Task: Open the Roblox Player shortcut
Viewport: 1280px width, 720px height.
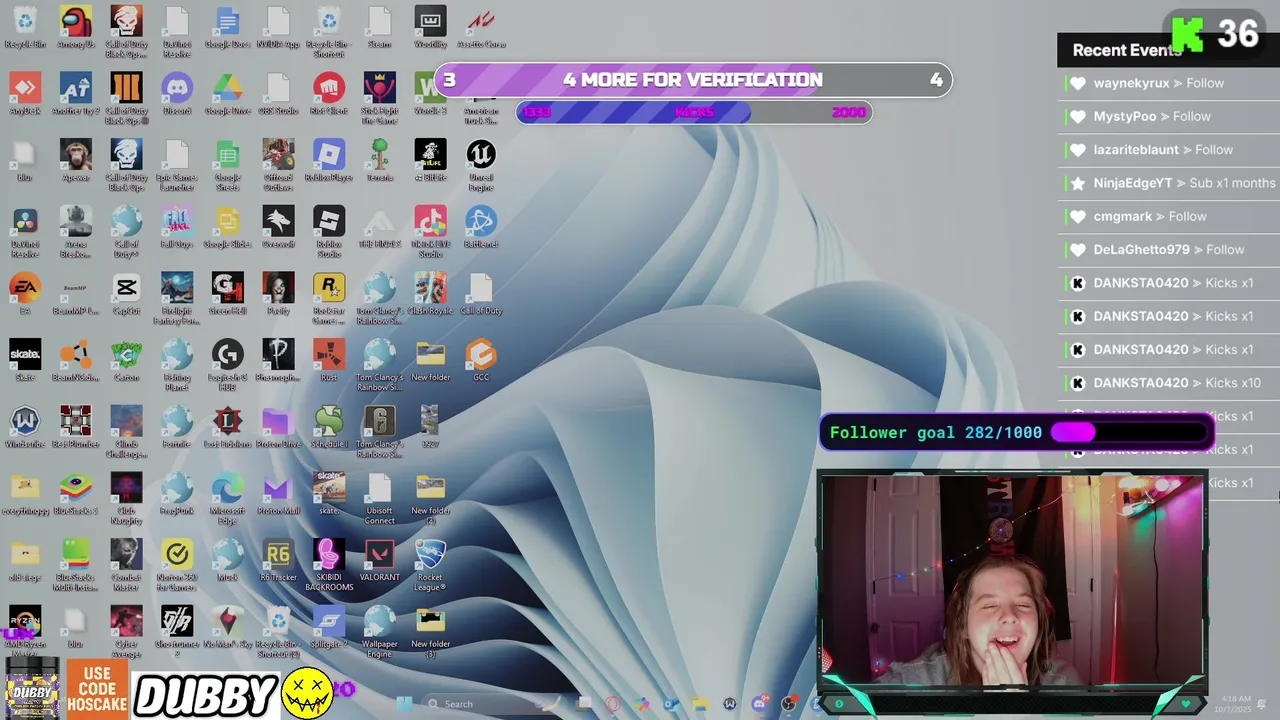Action: tap(329, 161)
